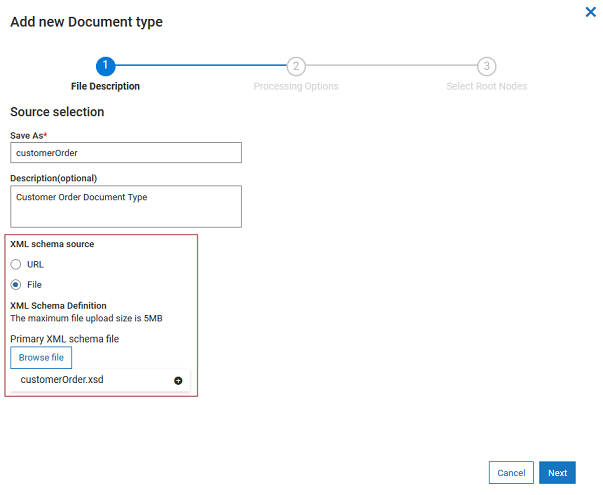Click the Browse file button

[x=41, y=357]
